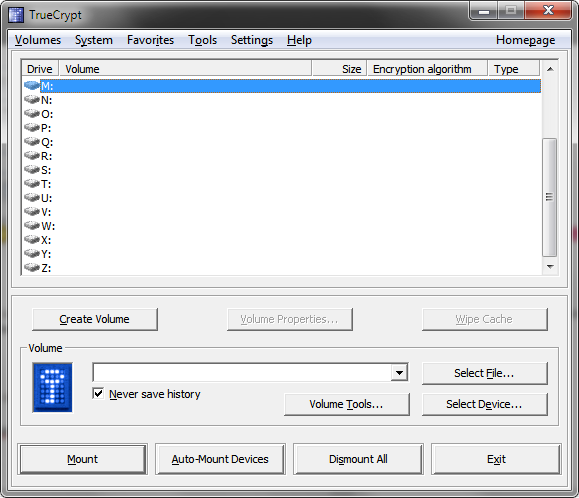The height and width of the screenshot is (498, 579).
Task: Click the Create Volume button
Action: [95, 319]
